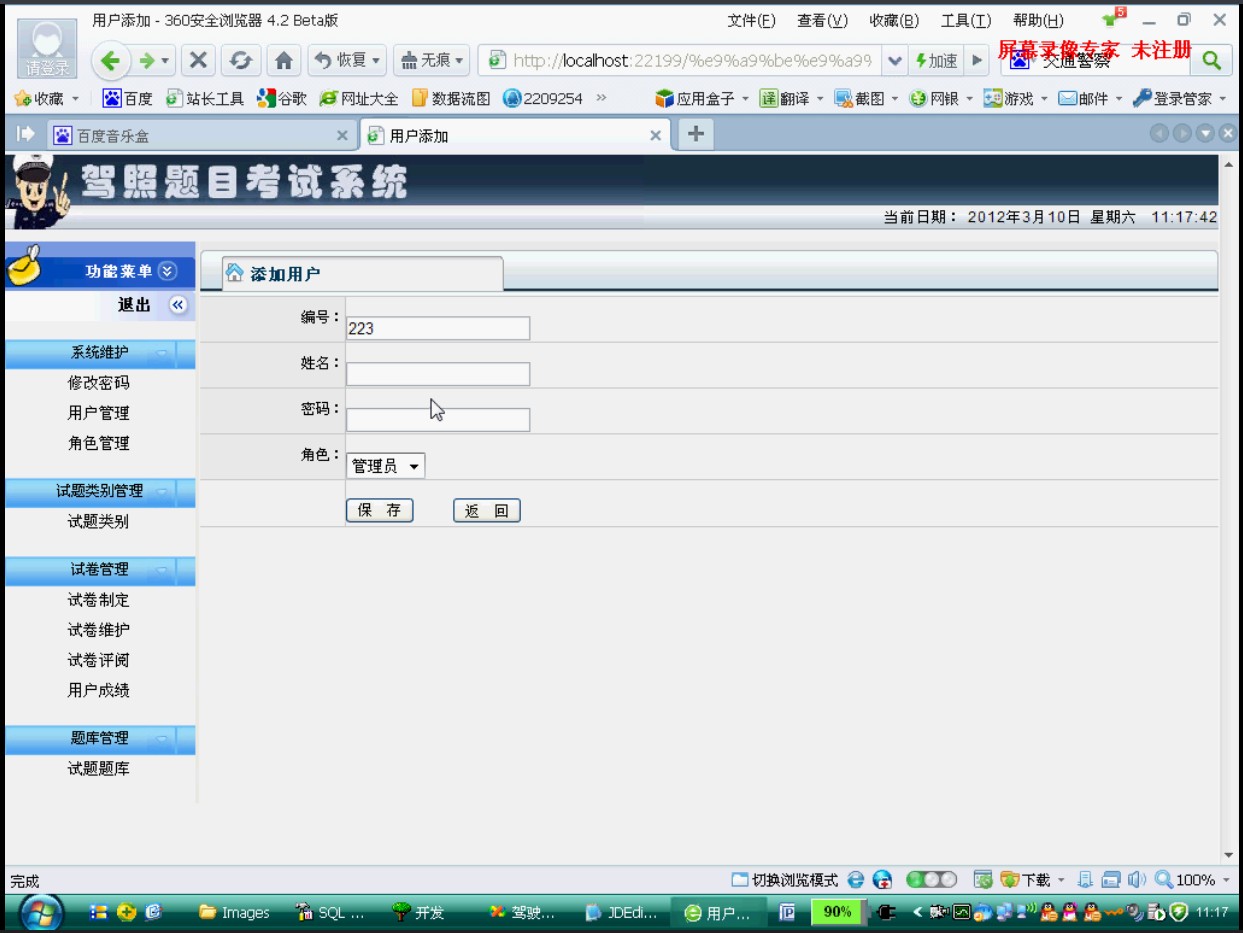Open 试卷评阅 in the side menu
The image size is (1243, 933).
click(x=98, y=660)
